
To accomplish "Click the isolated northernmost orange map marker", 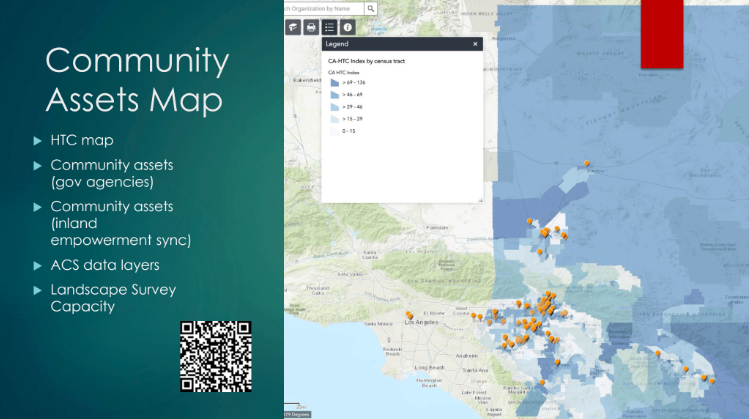I will 588,164.
